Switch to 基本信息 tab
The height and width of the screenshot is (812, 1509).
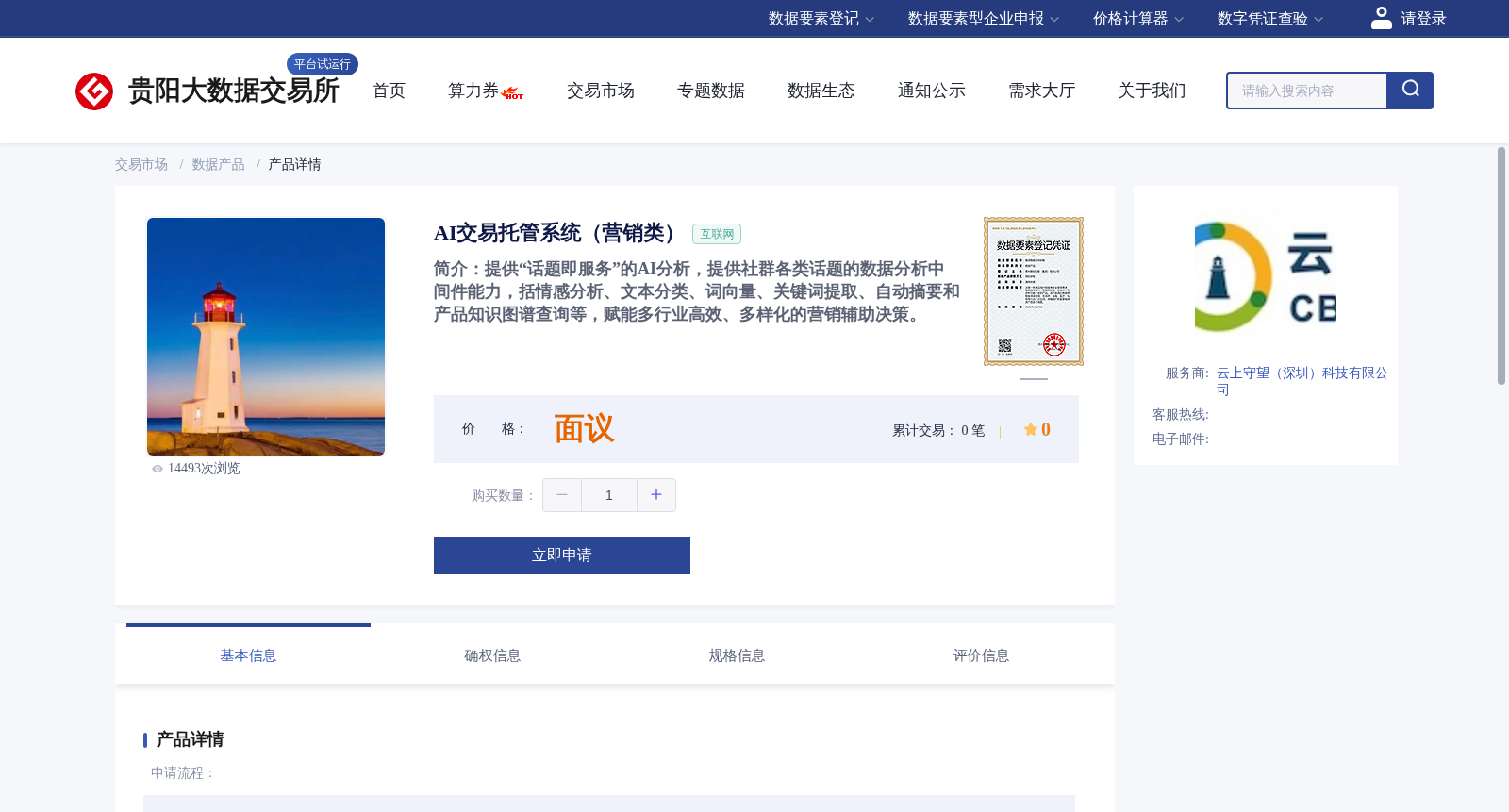coord(248,655)
